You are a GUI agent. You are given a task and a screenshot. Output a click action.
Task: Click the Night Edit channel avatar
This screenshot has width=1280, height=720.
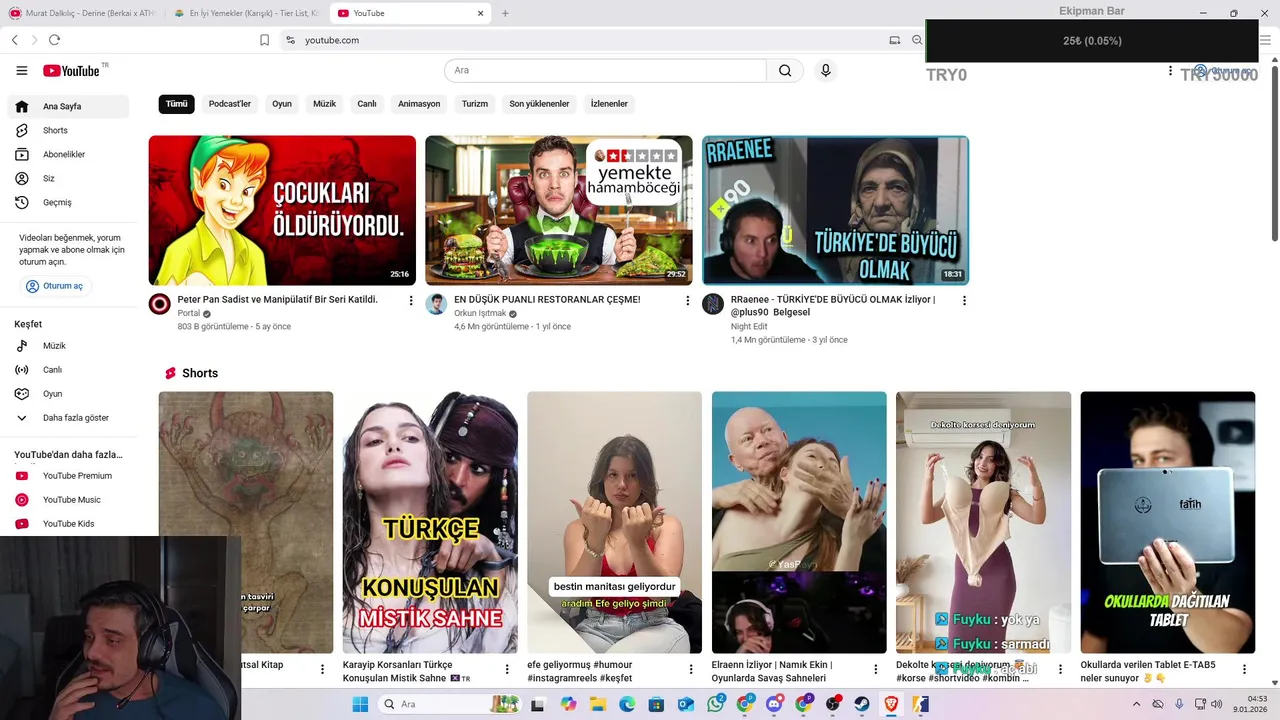coord(713,304)
